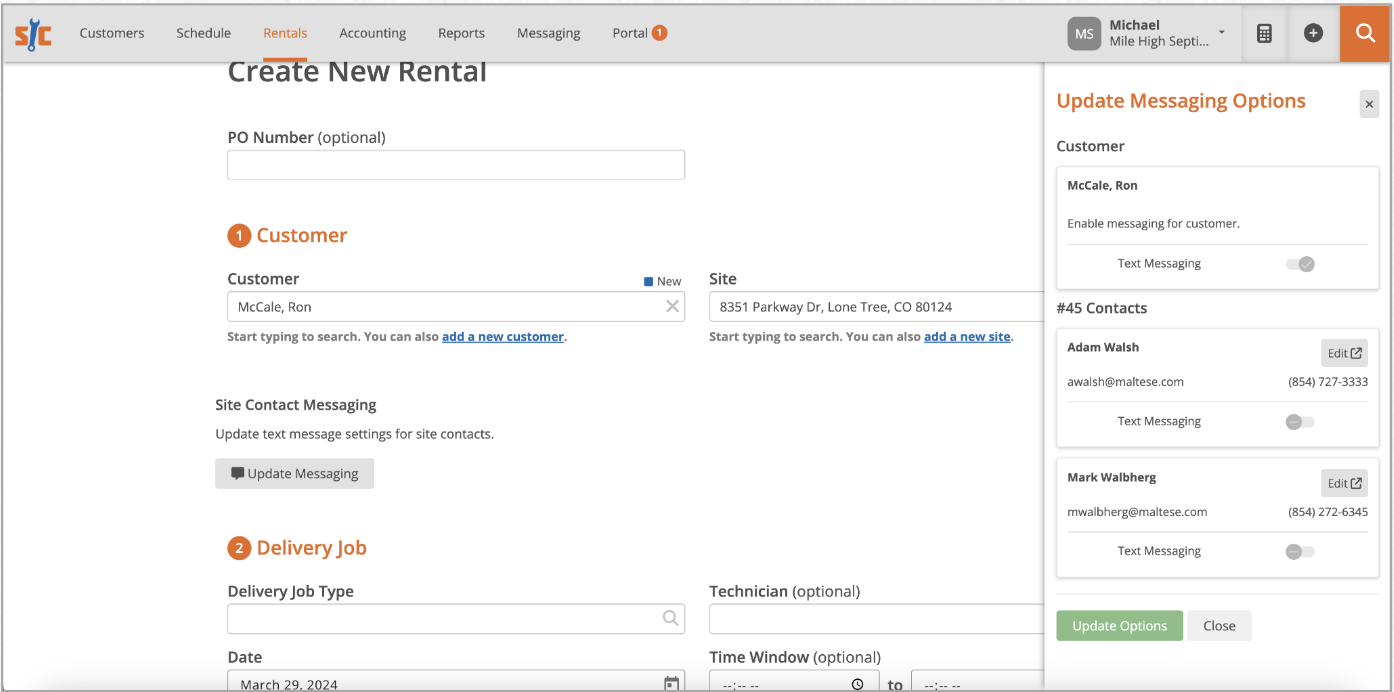Expand Michael account dropdown arrow
1394x692 pixels.
click(1222, 33)
